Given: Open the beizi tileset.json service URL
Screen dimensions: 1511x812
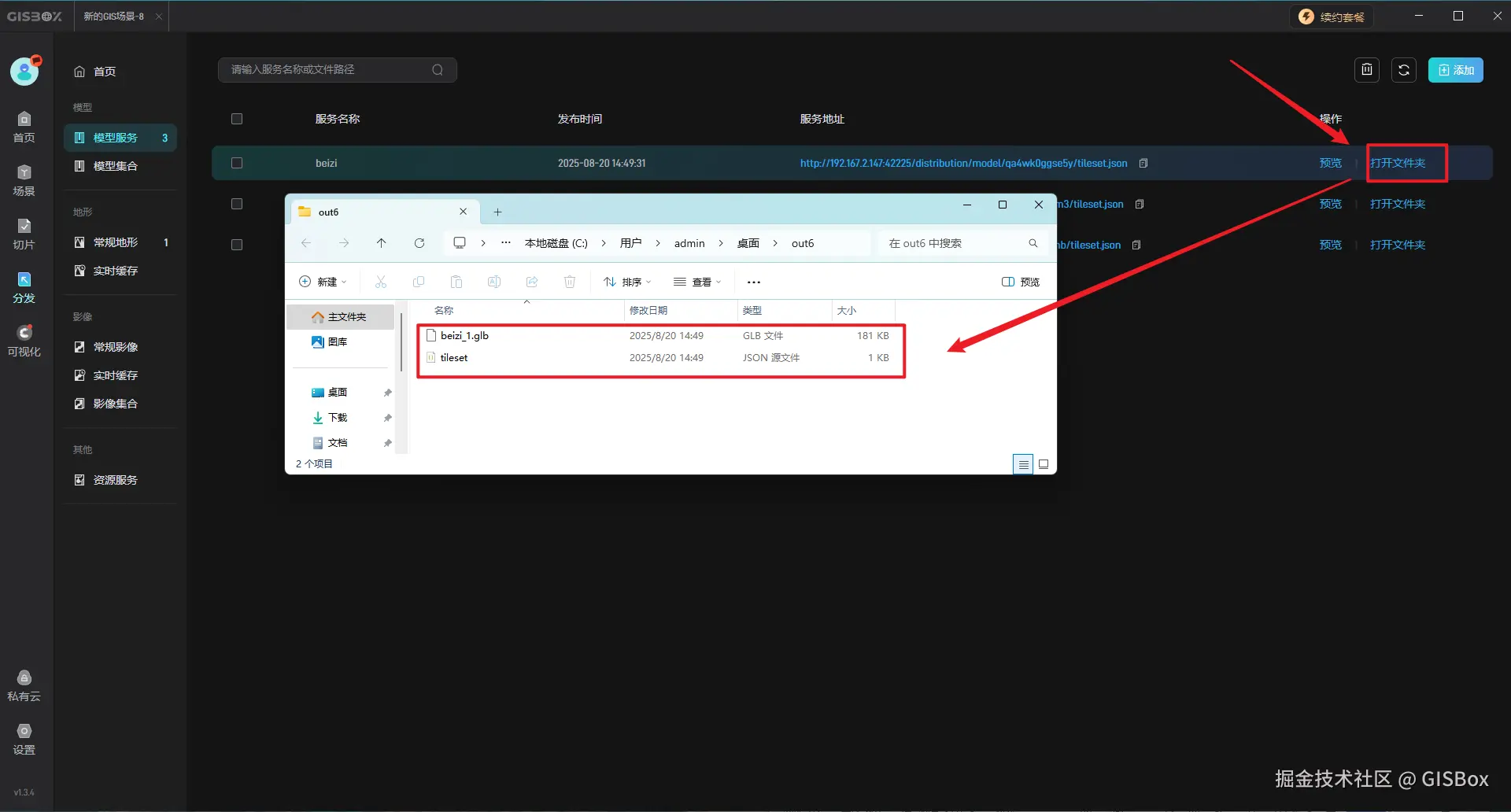Looking at the screenshot, I should tap(963, 163).
